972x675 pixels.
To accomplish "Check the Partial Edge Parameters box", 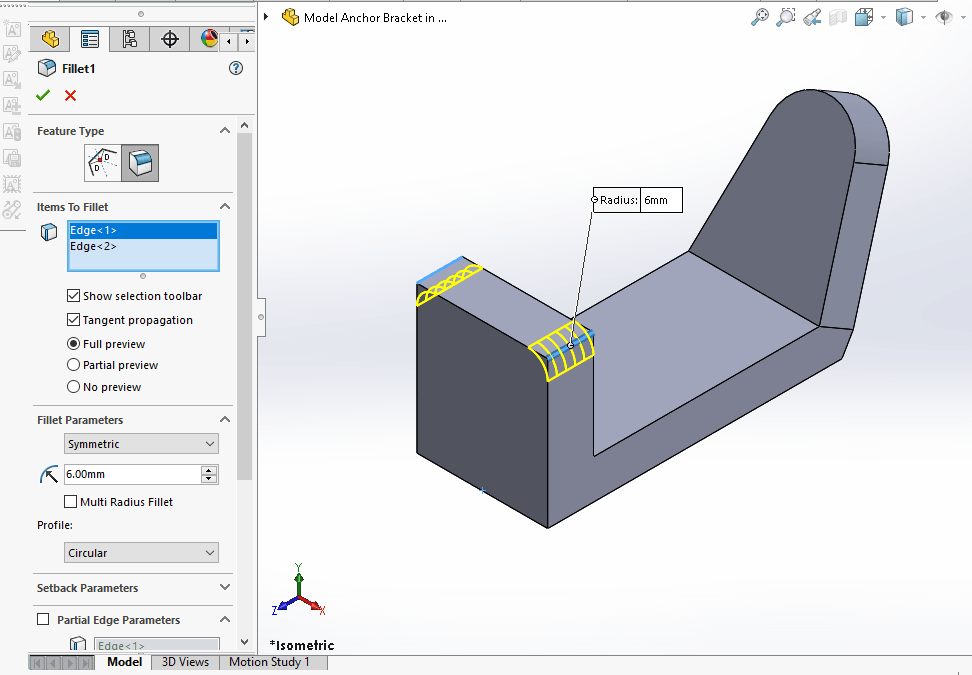I will (x=43, y=619).
